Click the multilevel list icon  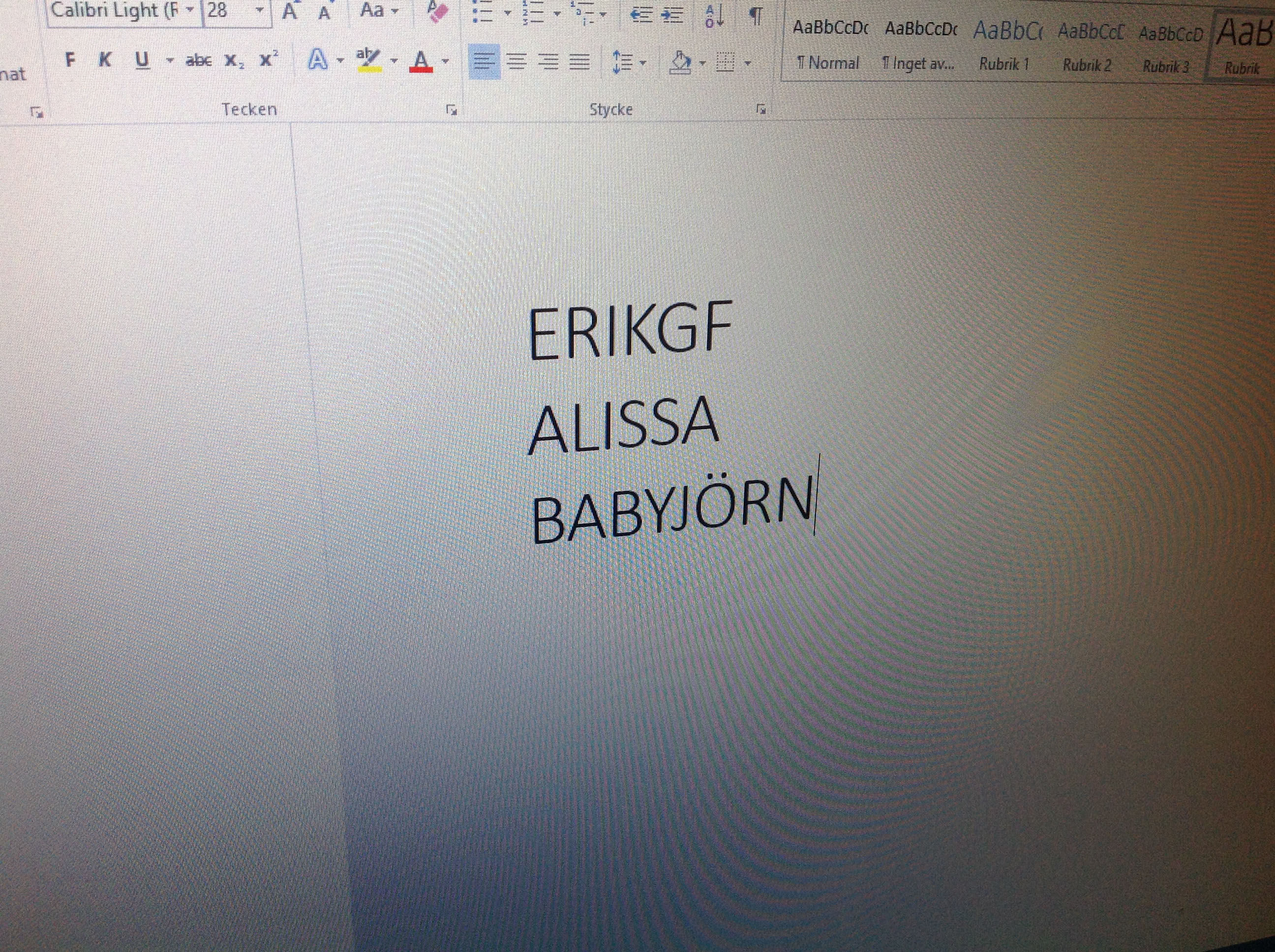[x=581, y=14]
